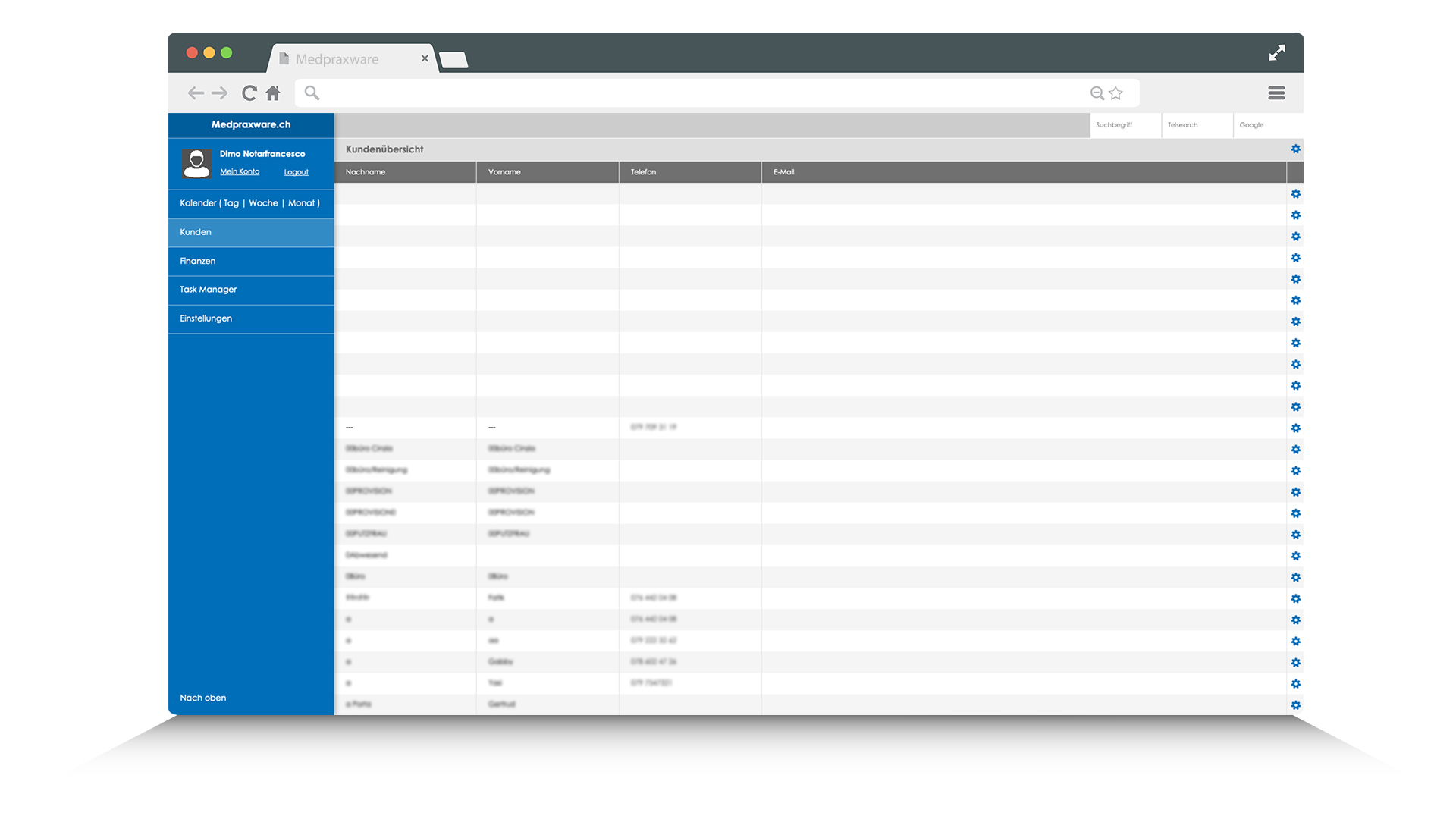Viewport: 1456px width, 819px height.
Task: Click the Logout link
Action: [x=297, y=171]
